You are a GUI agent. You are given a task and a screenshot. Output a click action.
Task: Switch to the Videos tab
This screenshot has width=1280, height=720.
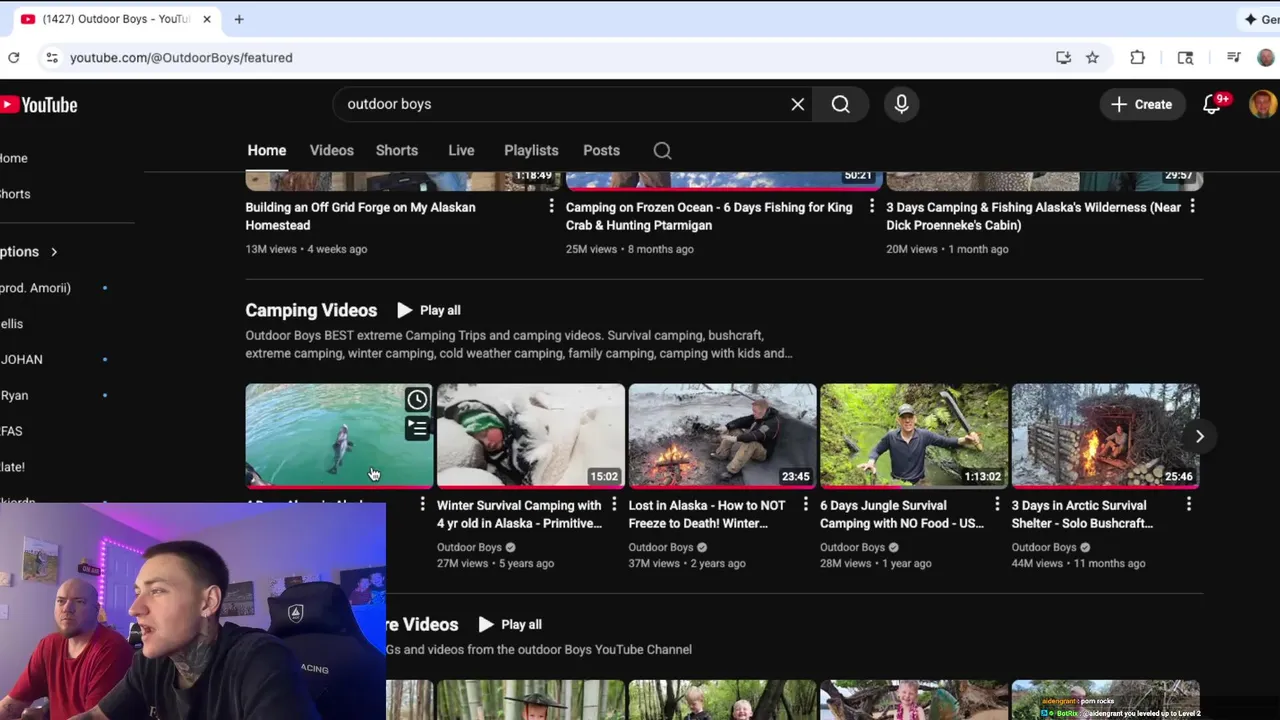click(332, 150)
